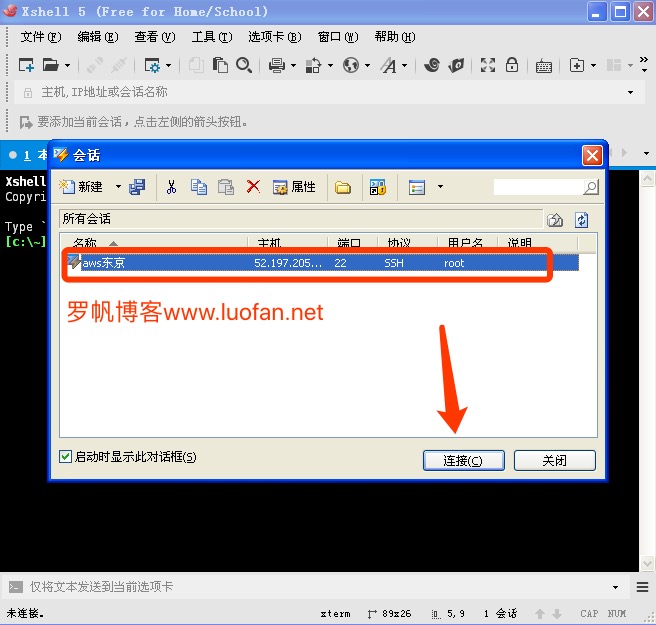Expand the view mode dropdown arrow in dialog

point(440,187)
